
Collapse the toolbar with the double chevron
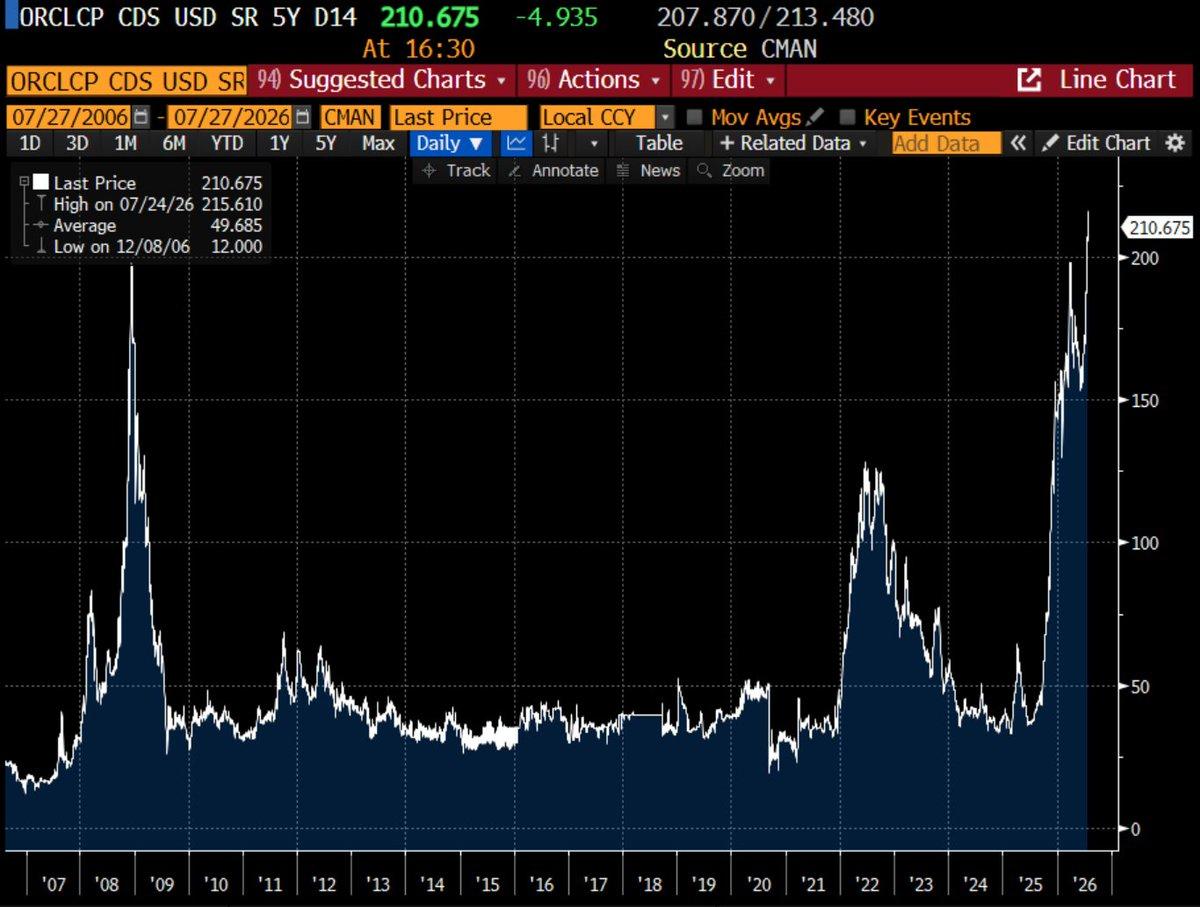(1018, 143)
